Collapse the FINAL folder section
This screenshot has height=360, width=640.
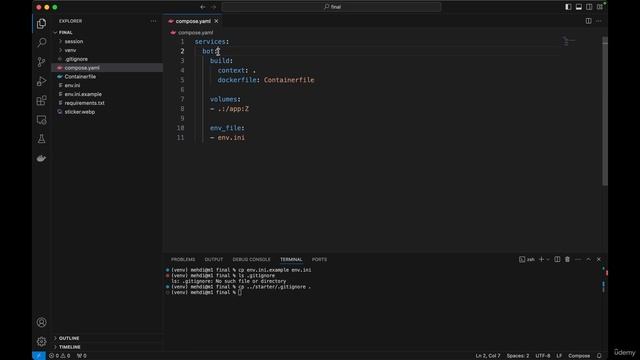tap(65, 32)
